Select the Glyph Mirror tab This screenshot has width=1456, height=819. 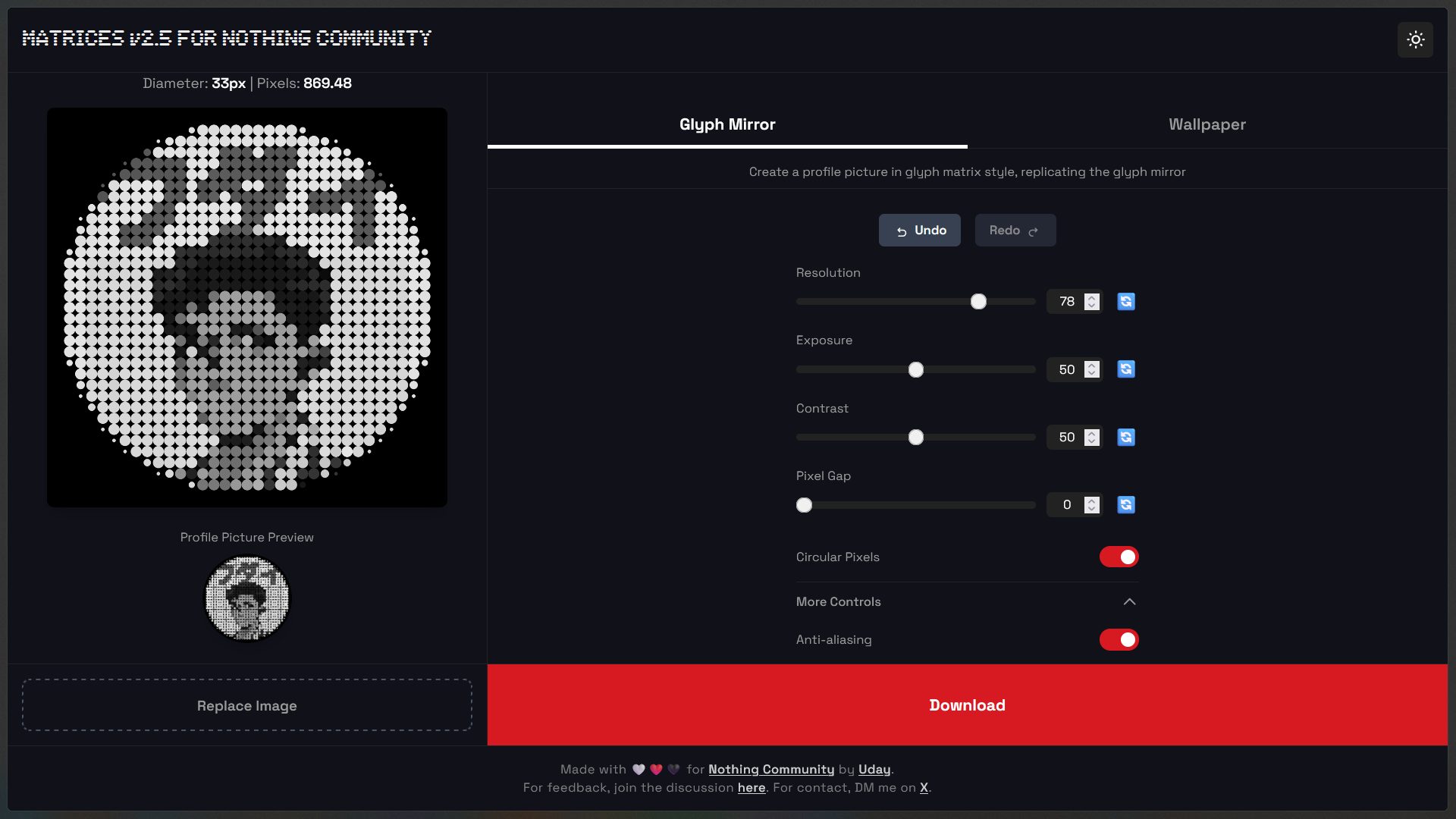click(726, 124)
